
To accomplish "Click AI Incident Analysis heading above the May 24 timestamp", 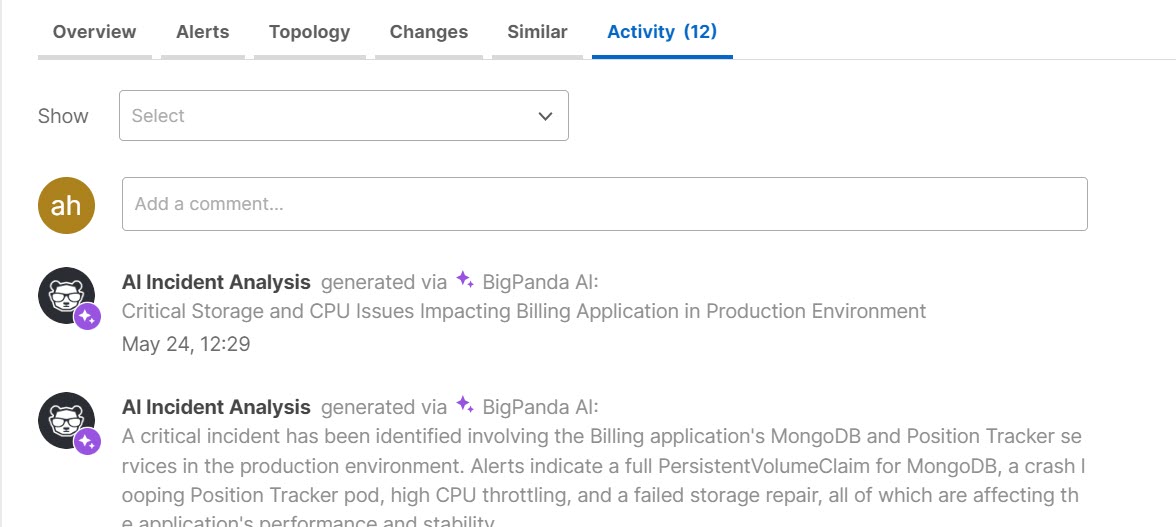I will [216, 282].
